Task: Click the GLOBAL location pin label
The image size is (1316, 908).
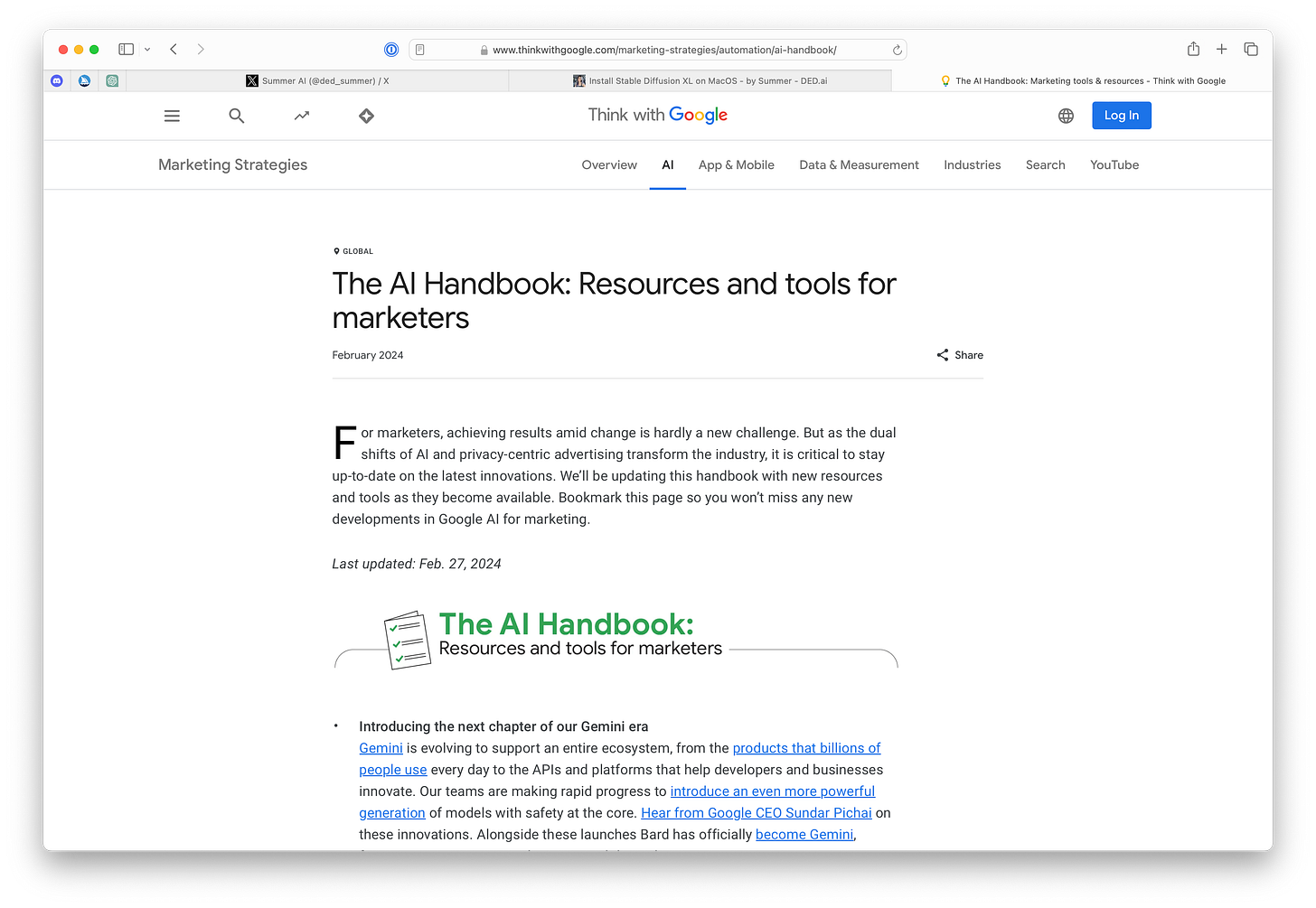Action: (x=353, y=251)
